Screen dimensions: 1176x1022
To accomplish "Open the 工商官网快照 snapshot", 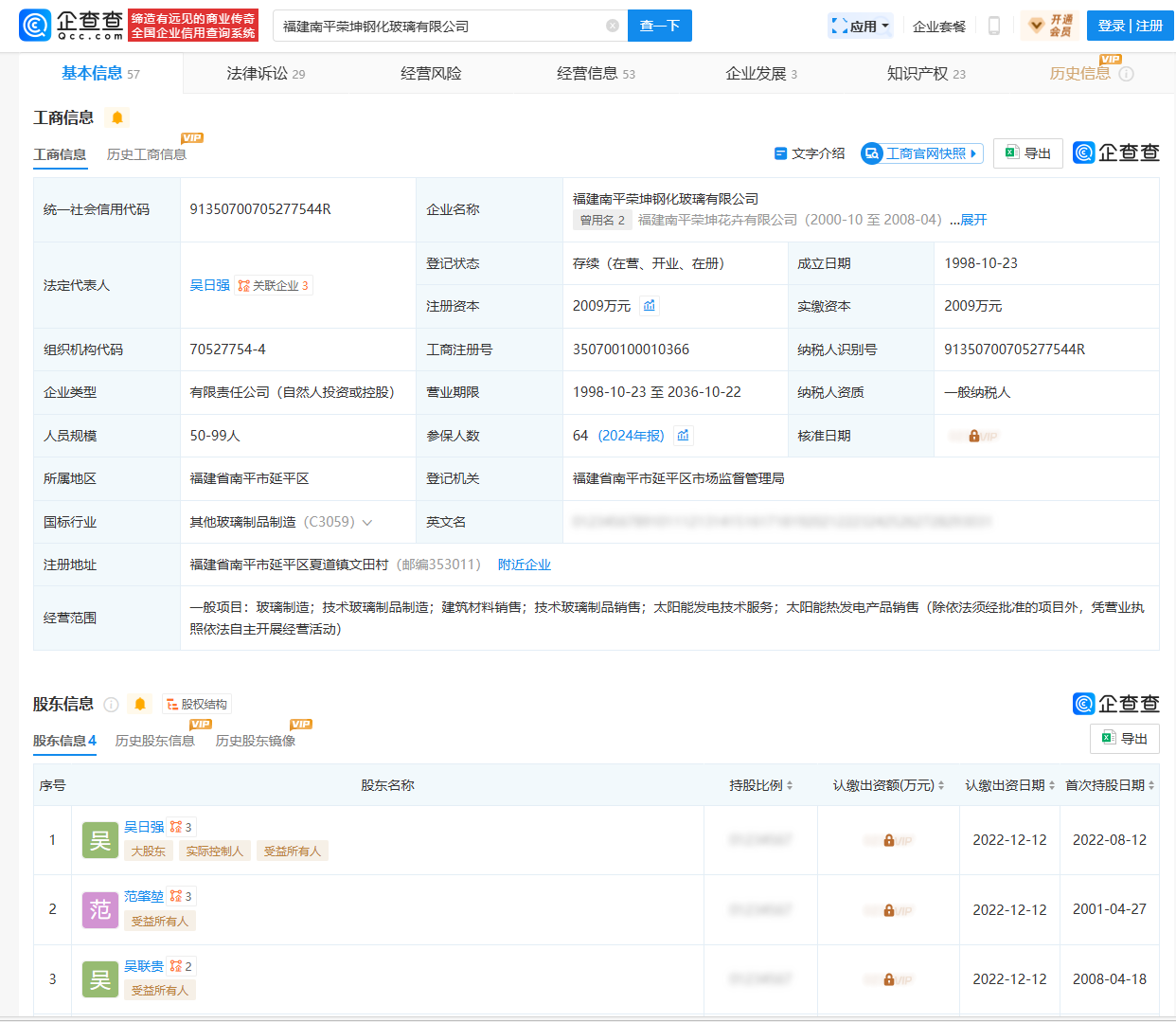I will pyautogui.click(x=922, y=153).
